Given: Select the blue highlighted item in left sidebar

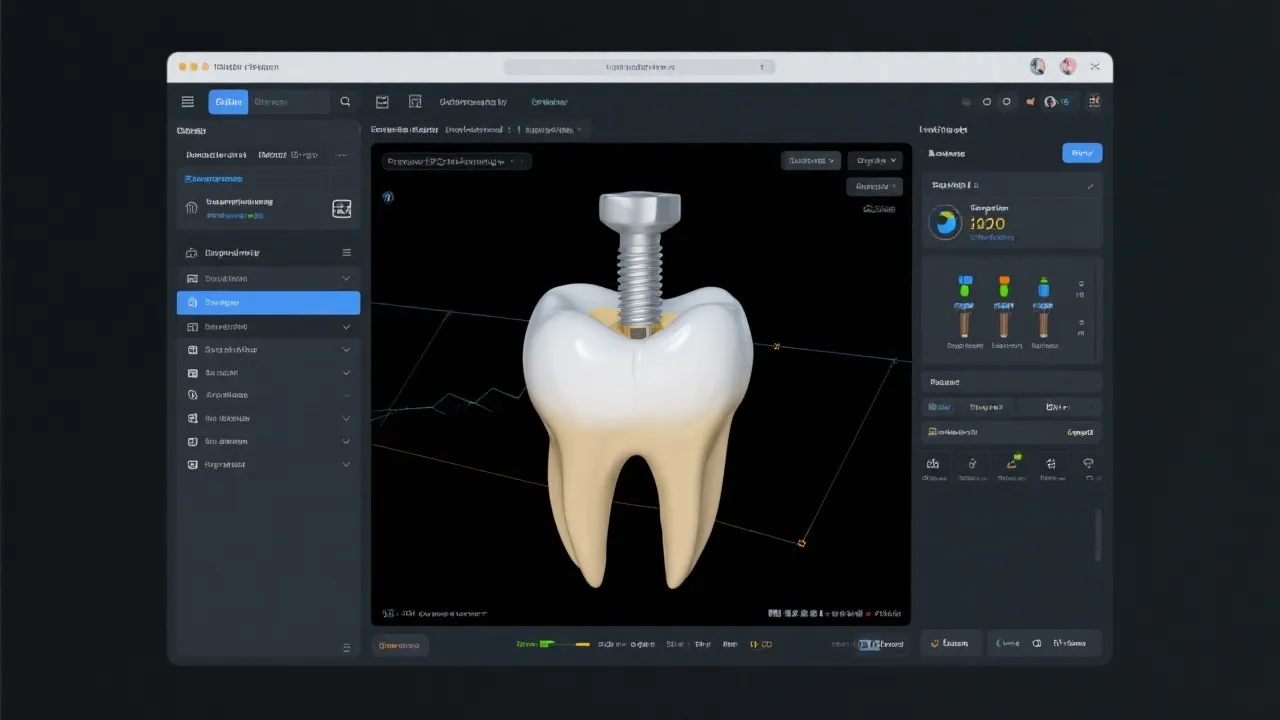Looking at the screenshot, I should point(268,303).
